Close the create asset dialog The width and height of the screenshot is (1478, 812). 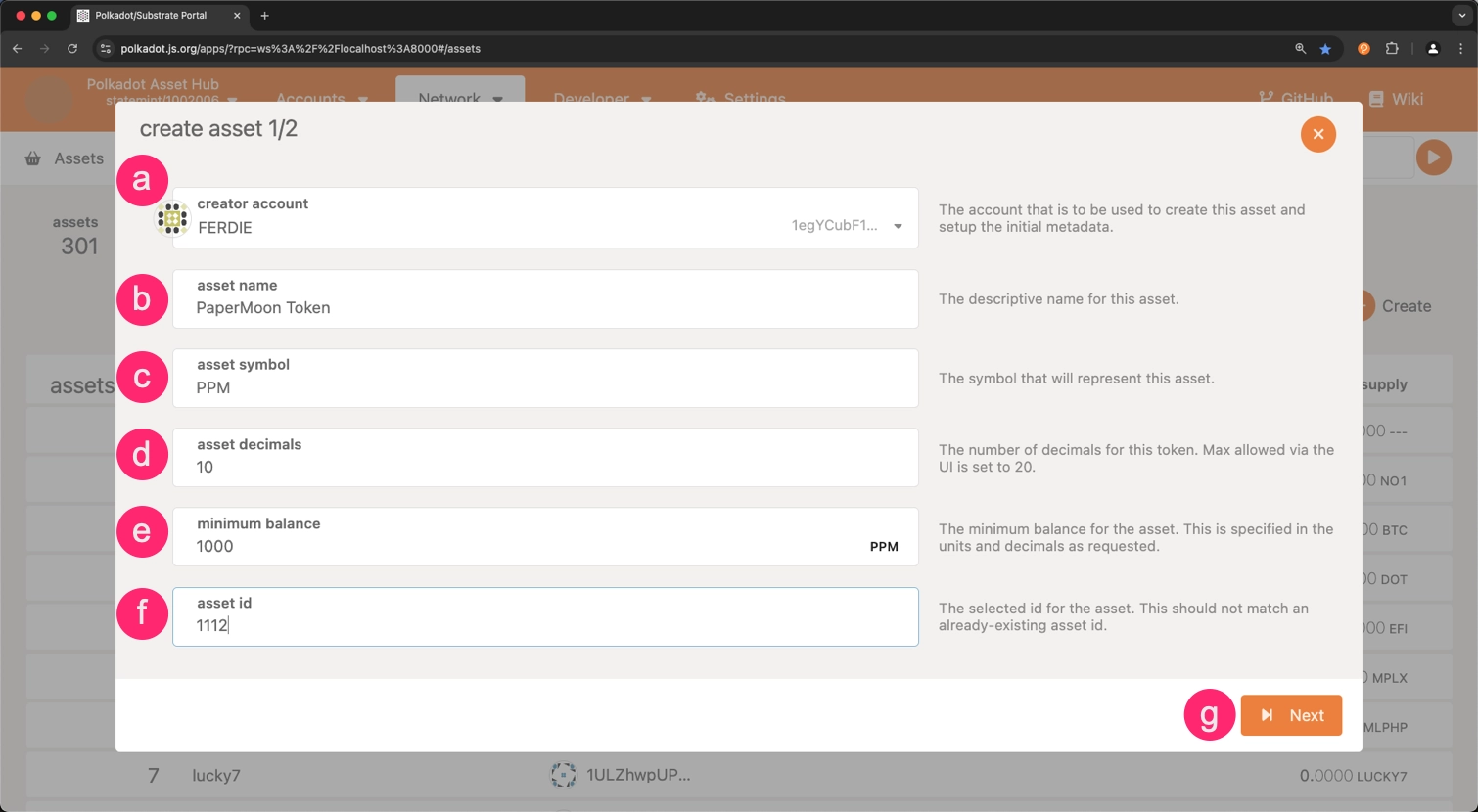pyautogui.click(x=1317, y=134)
